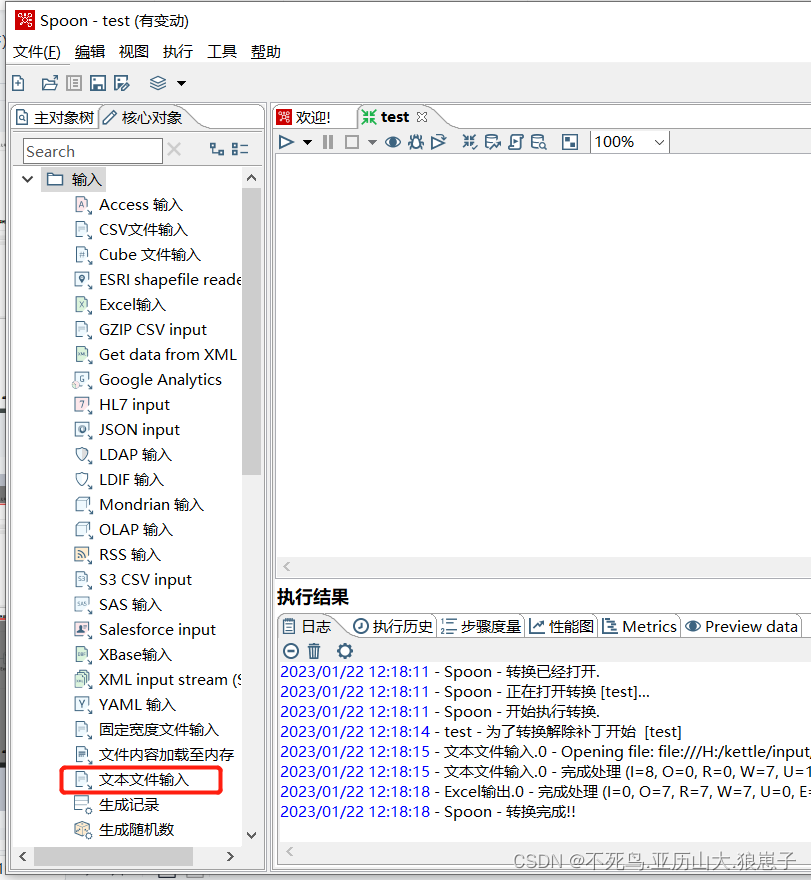
Task: Debug the transformation with bug icon
Action: tap(416, 142)
